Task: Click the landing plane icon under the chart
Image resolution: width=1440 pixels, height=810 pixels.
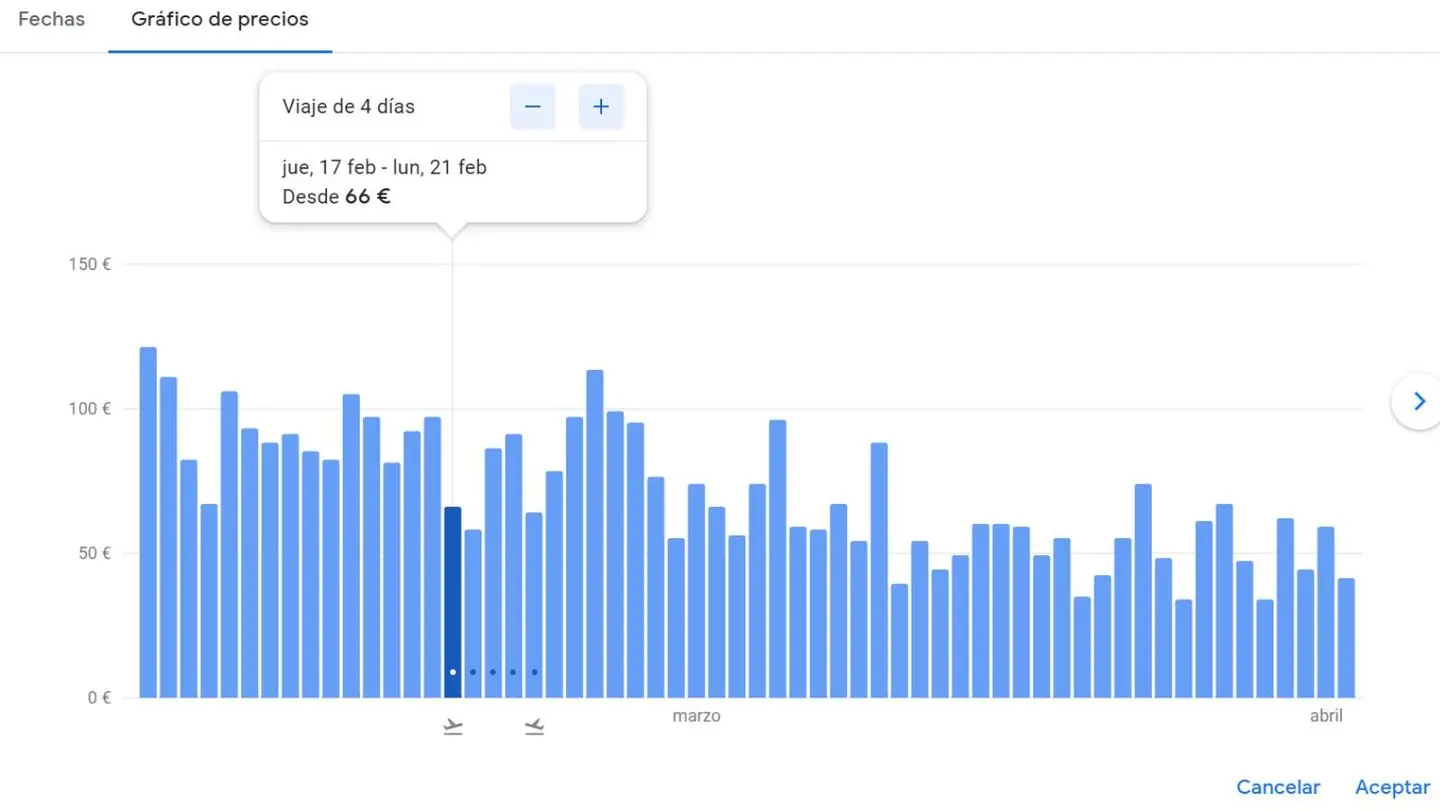Action: [534, 727]
